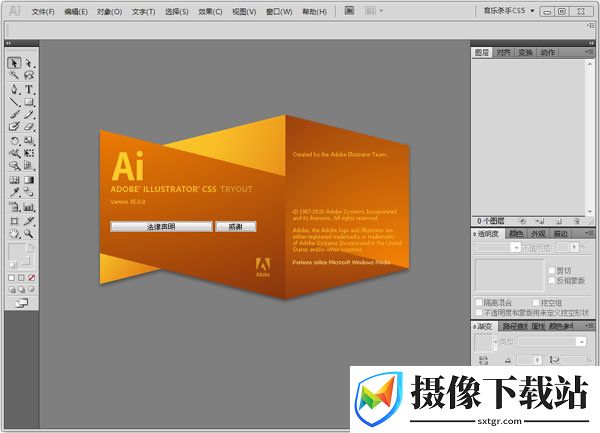Viewport: 600px width, 433px height.
Task: Select the Hand tool
Action: pyautogui.click(x=14, y=233)
